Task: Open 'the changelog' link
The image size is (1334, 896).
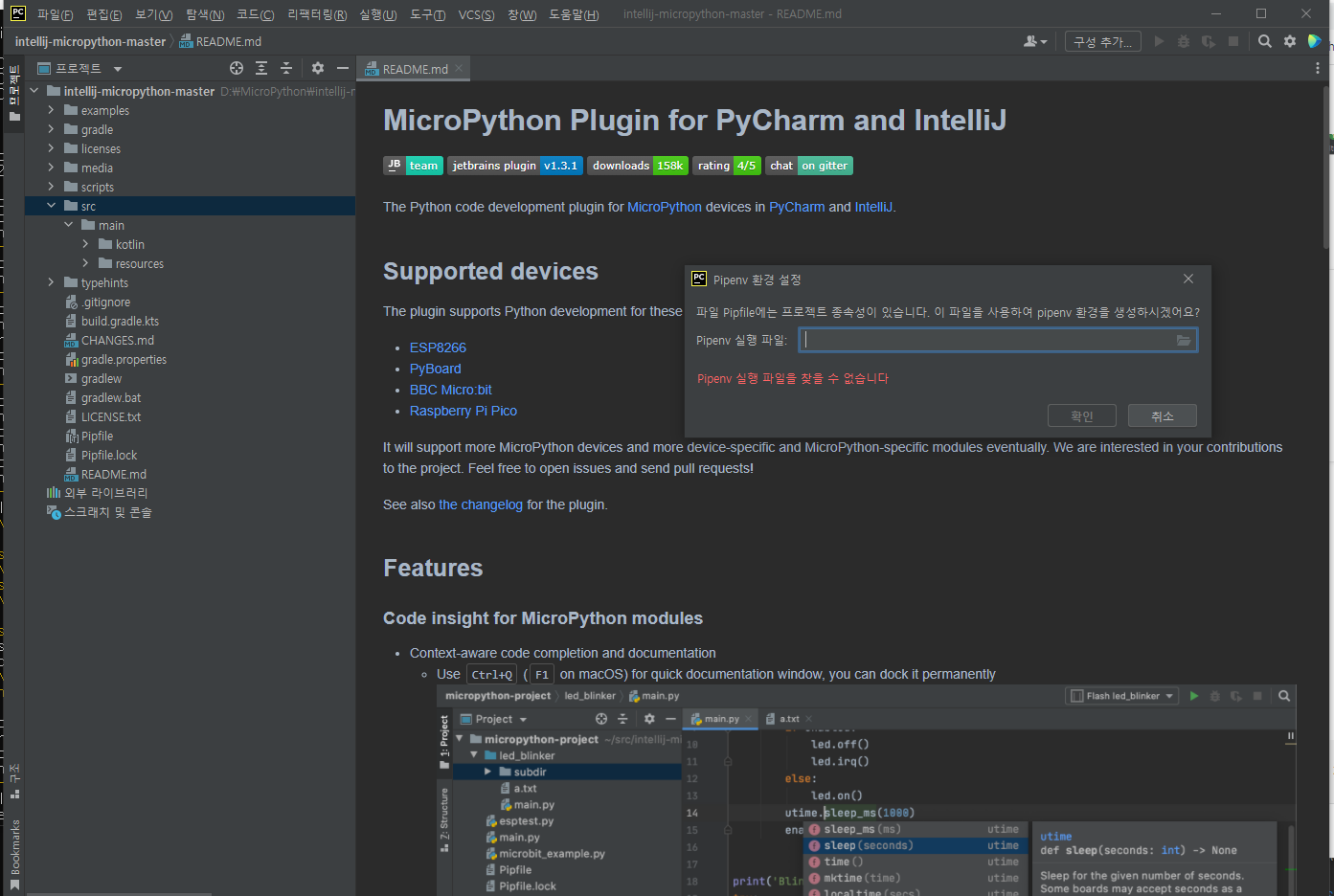Action: (x=481, y=504)
